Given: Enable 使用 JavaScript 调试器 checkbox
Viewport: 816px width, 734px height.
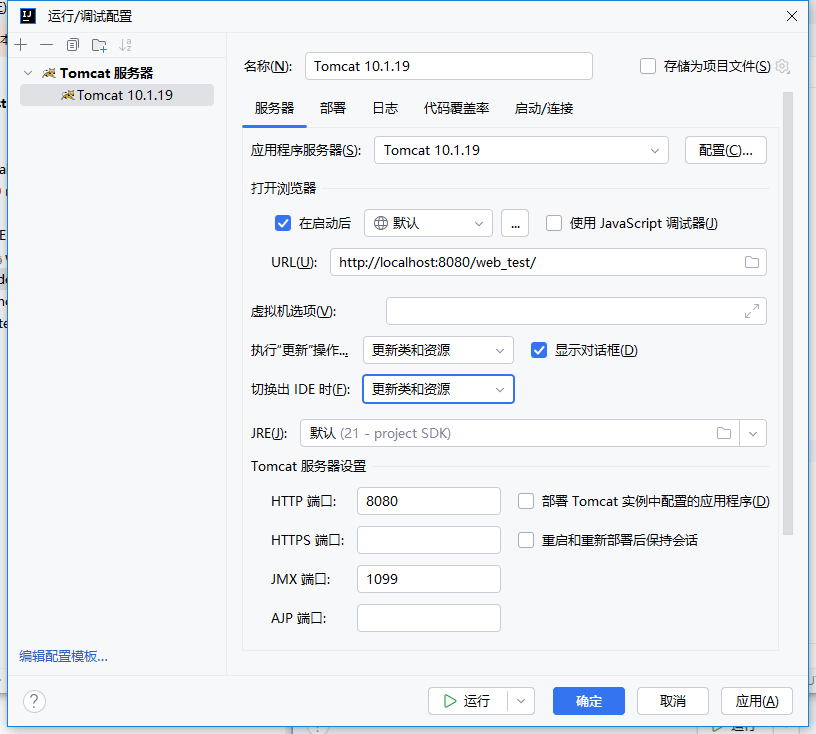Looking at the screenshot, I should 554,223.
